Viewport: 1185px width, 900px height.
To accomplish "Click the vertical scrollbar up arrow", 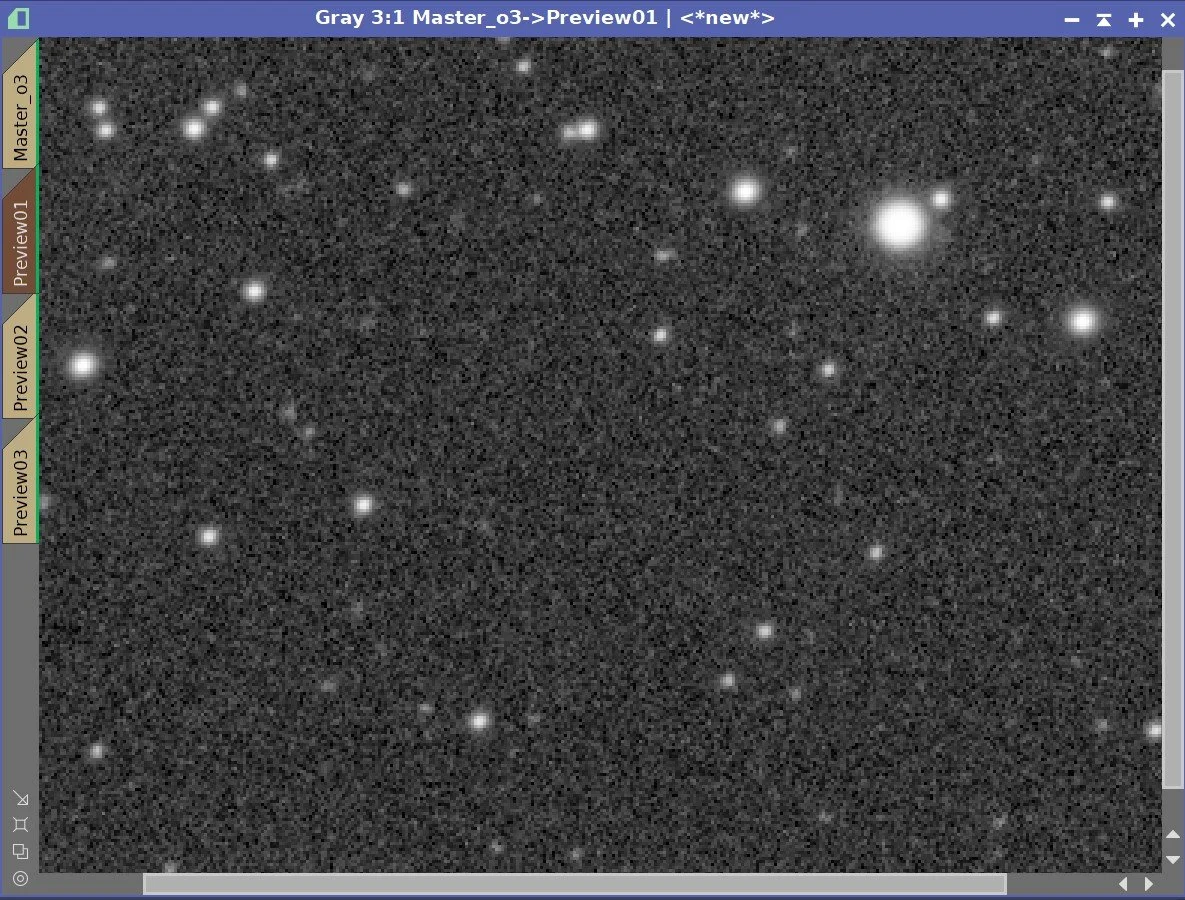I will coord(1172,834).
